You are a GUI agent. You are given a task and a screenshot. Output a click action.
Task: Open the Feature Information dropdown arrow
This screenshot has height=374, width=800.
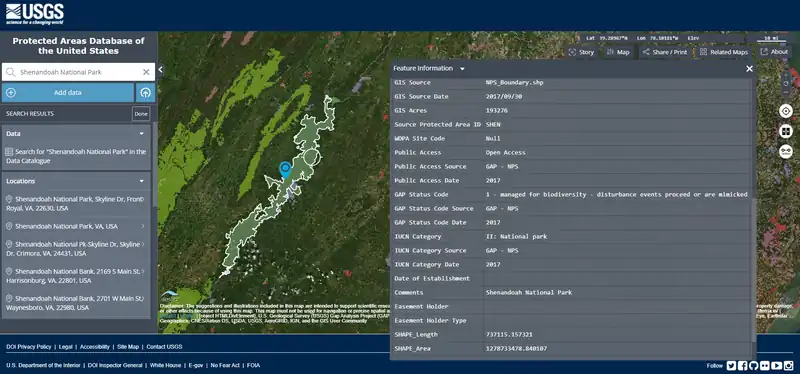click(462, 68)
